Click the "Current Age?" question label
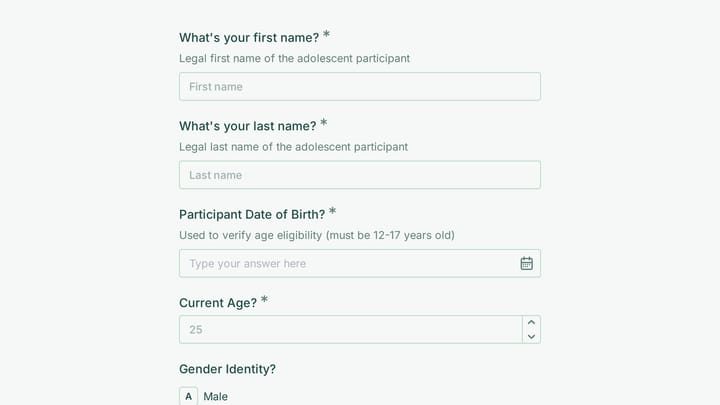The image size is (720, 405). (x=218, y=303)
